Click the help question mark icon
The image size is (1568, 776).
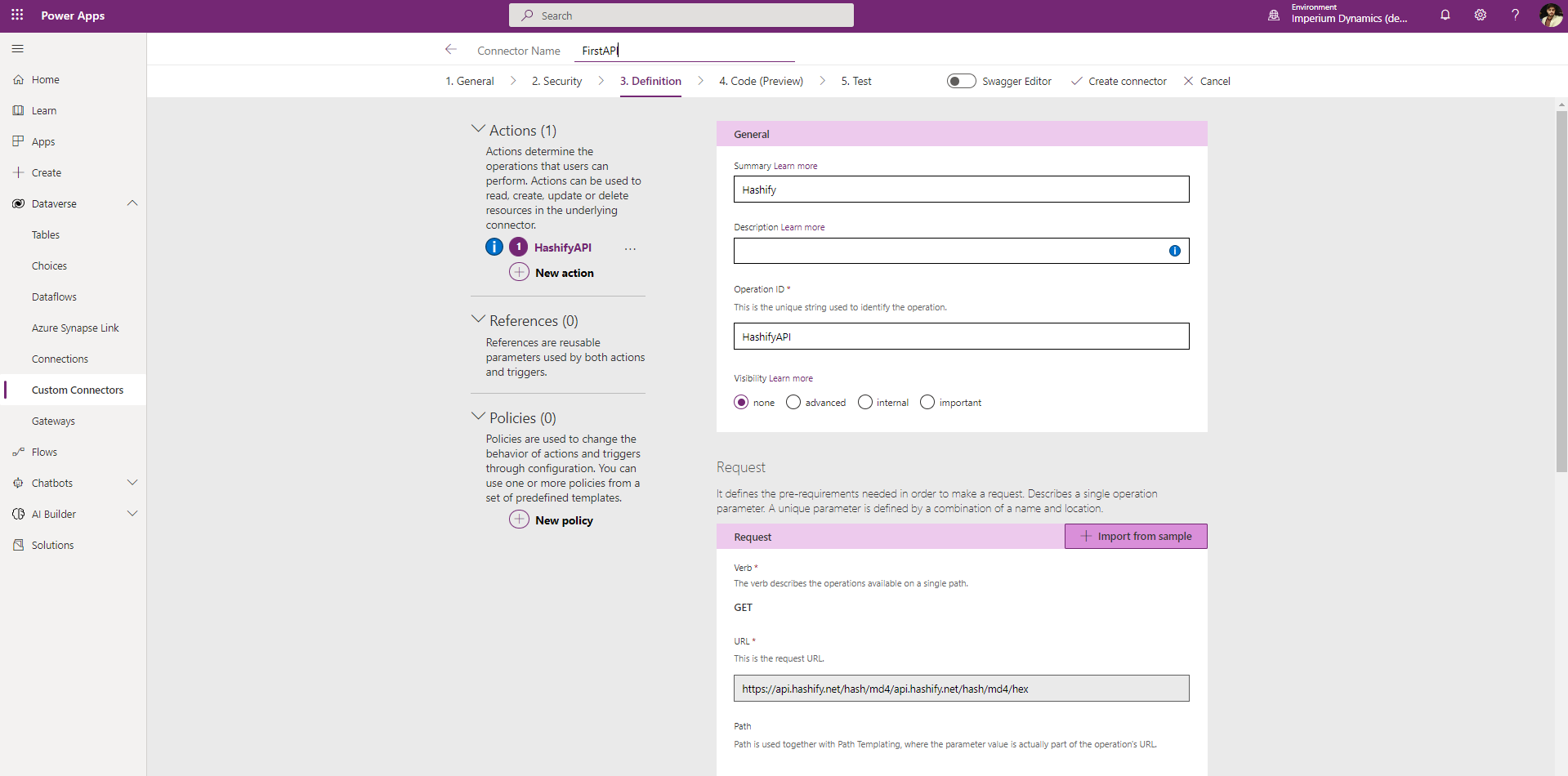point(1515,15)
